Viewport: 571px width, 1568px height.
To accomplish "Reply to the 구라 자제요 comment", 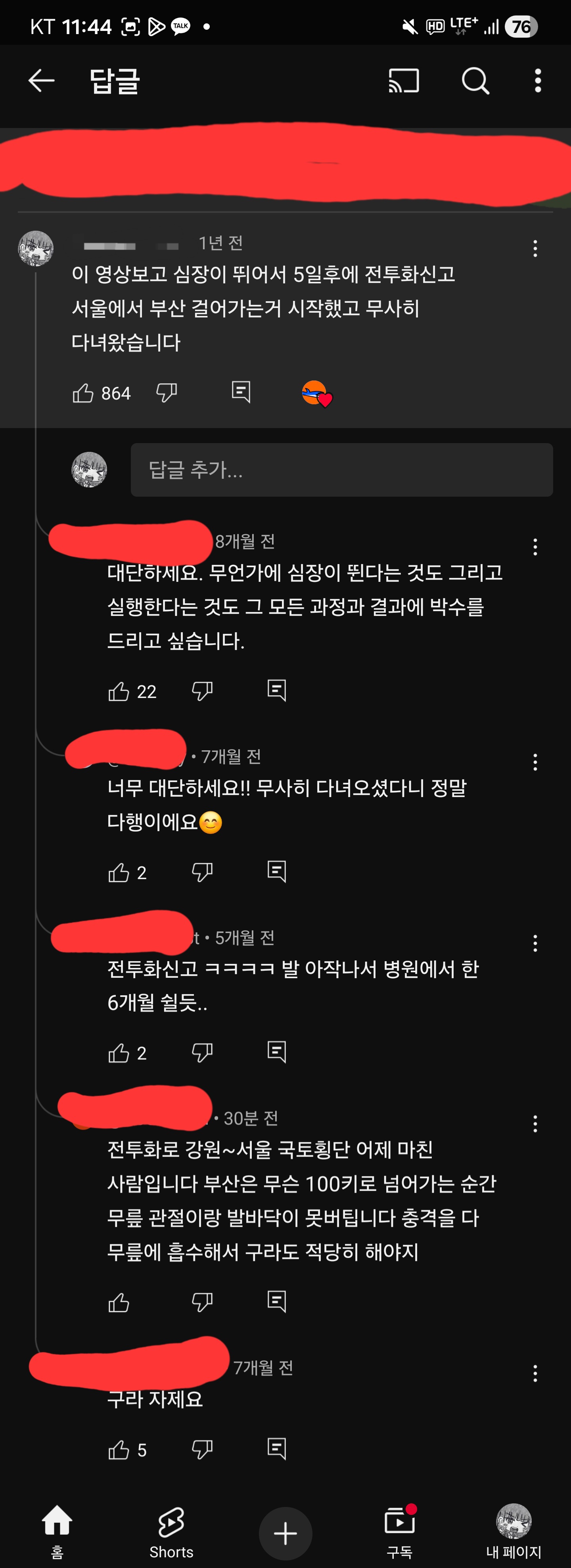I will (276, 1449).
